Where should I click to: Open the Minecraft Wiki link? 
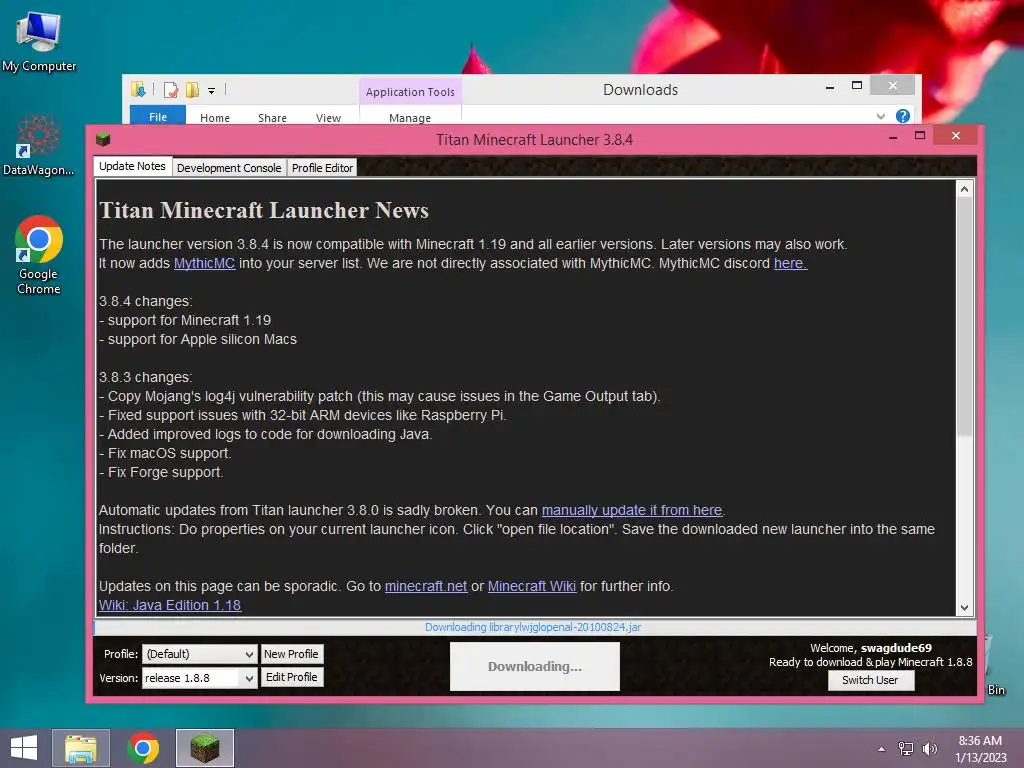[532, 586]
